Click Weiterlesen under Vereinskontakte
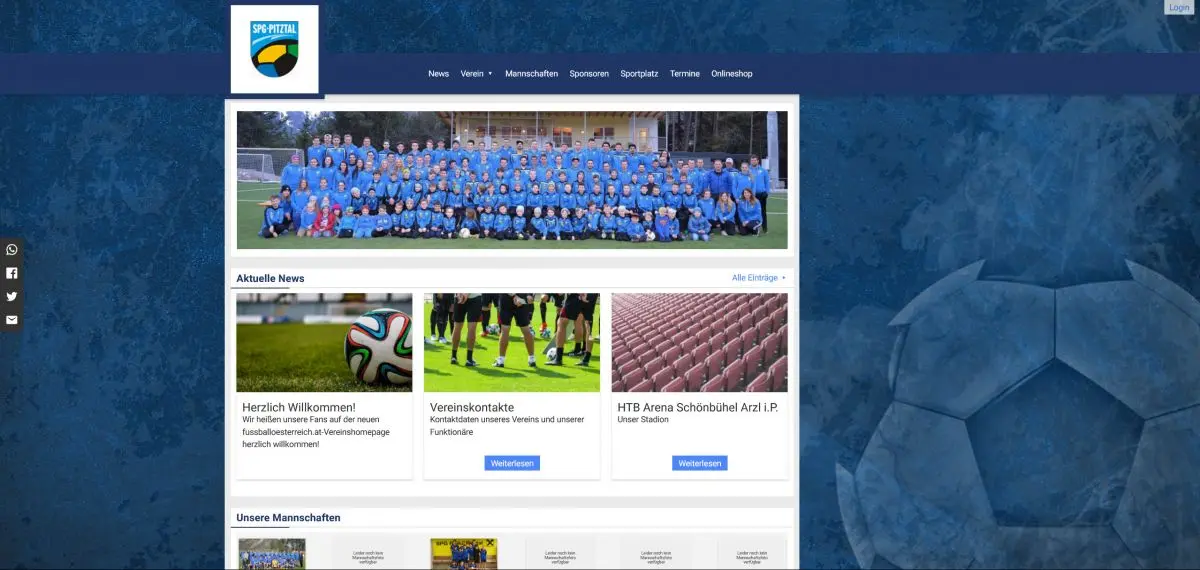 [512, 463]
